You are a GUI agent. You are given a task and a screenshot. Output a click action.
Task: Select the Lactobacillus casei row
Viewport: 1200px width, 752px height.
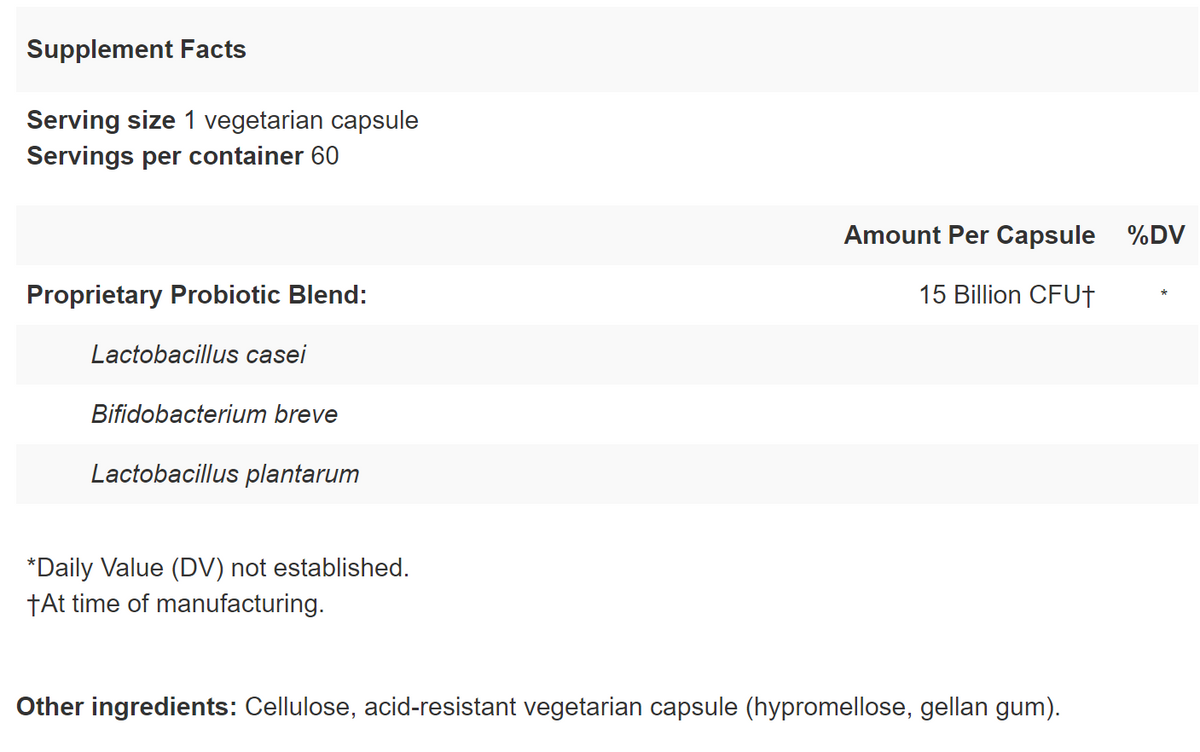point(198,354)
